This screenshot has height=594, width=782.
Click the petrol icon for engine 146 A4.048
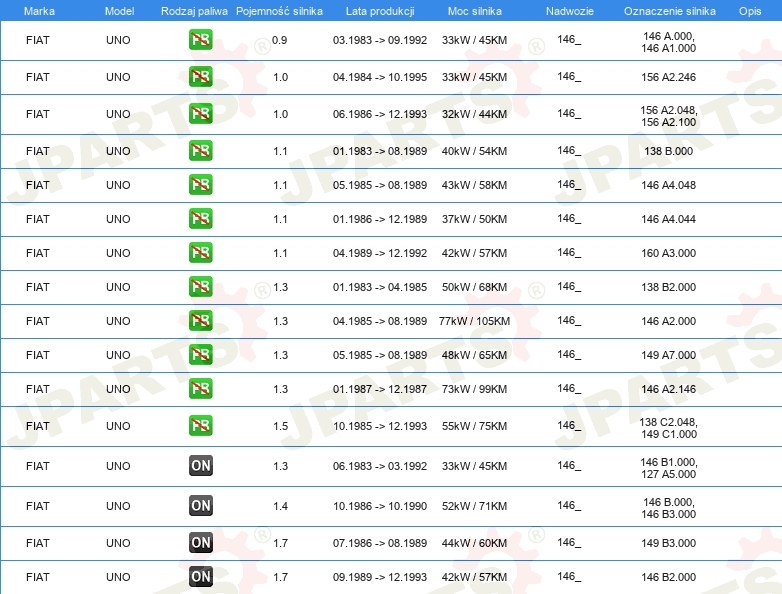(200, 185)
